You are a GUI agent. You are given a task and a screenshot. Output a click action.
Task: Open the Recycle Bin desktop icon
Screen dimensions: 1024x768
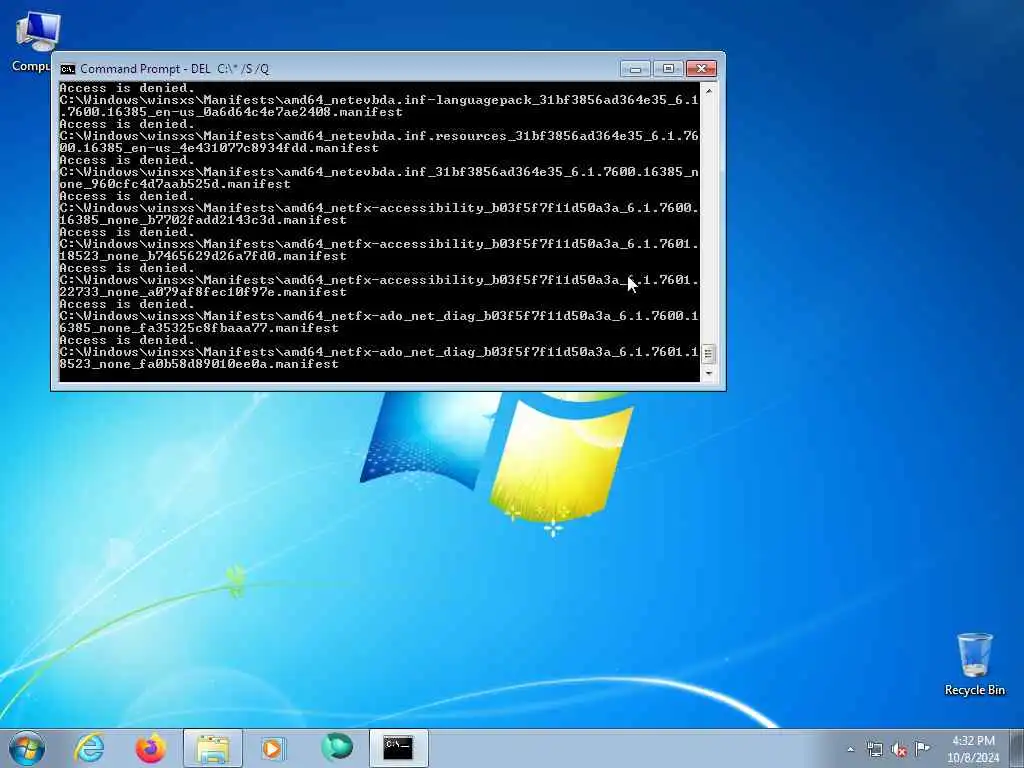tap(974, 664)
